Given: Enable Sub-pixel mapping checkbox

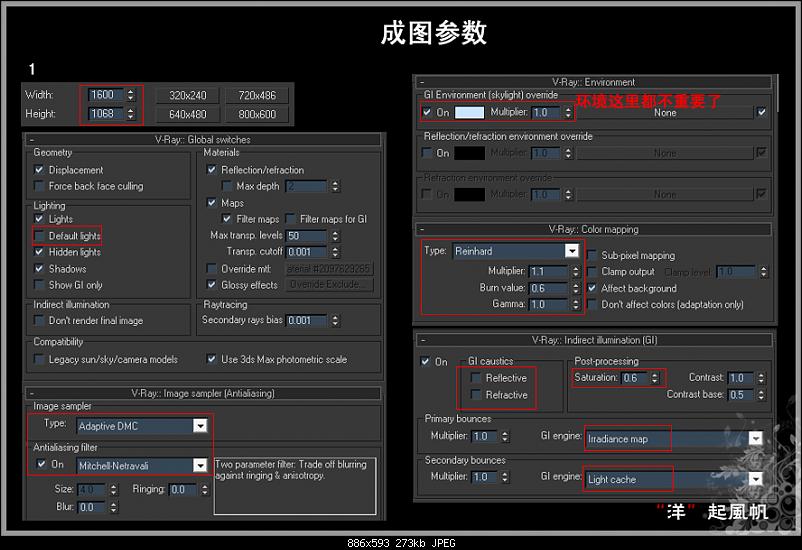Looking at the screenshot, I should click(592, 255).
